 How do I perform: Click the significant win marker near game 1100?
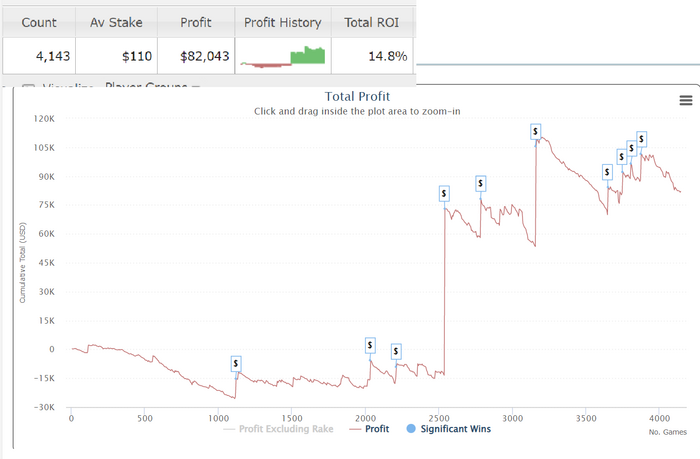(236, 364)
